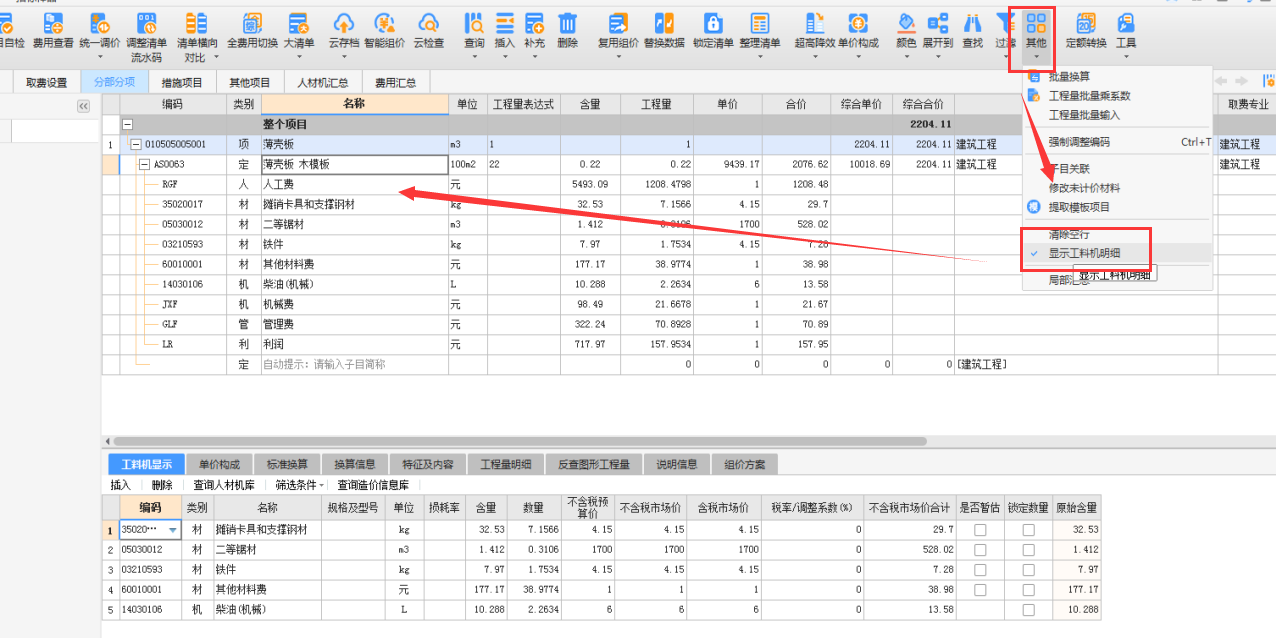The image size is (1276, 638).
Task: Click the 查找 binoculars icon
Action: click(972, 22)
